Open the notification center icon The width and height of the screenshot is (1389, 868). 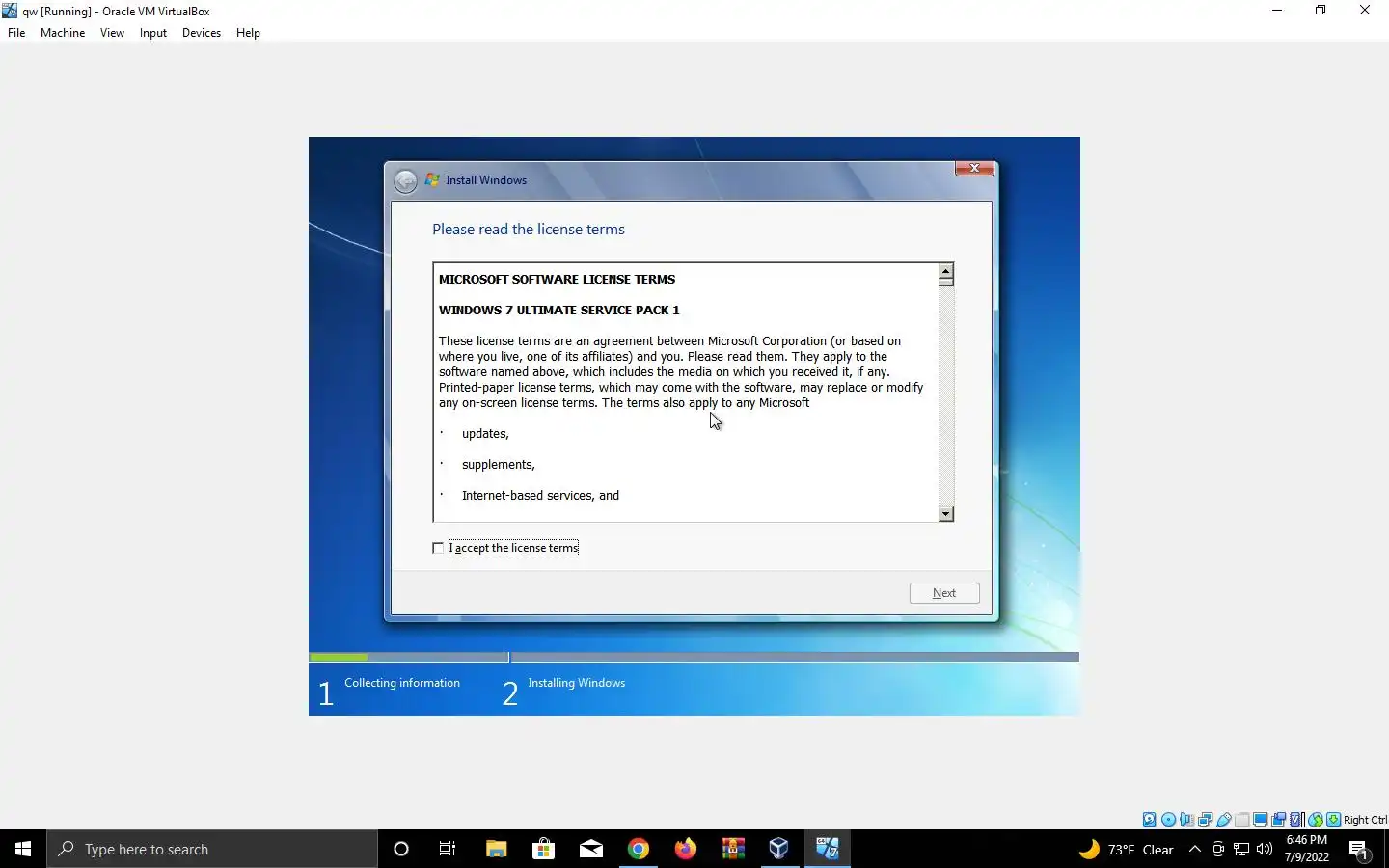tap(1360, 850)
